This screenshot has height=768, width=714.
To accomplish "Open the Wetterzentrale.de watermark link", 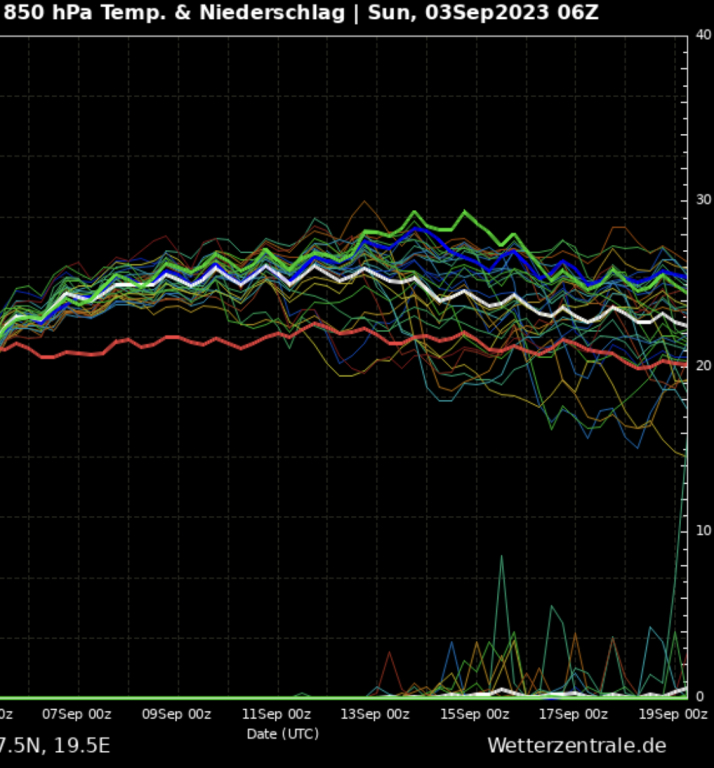I will 576,745.
